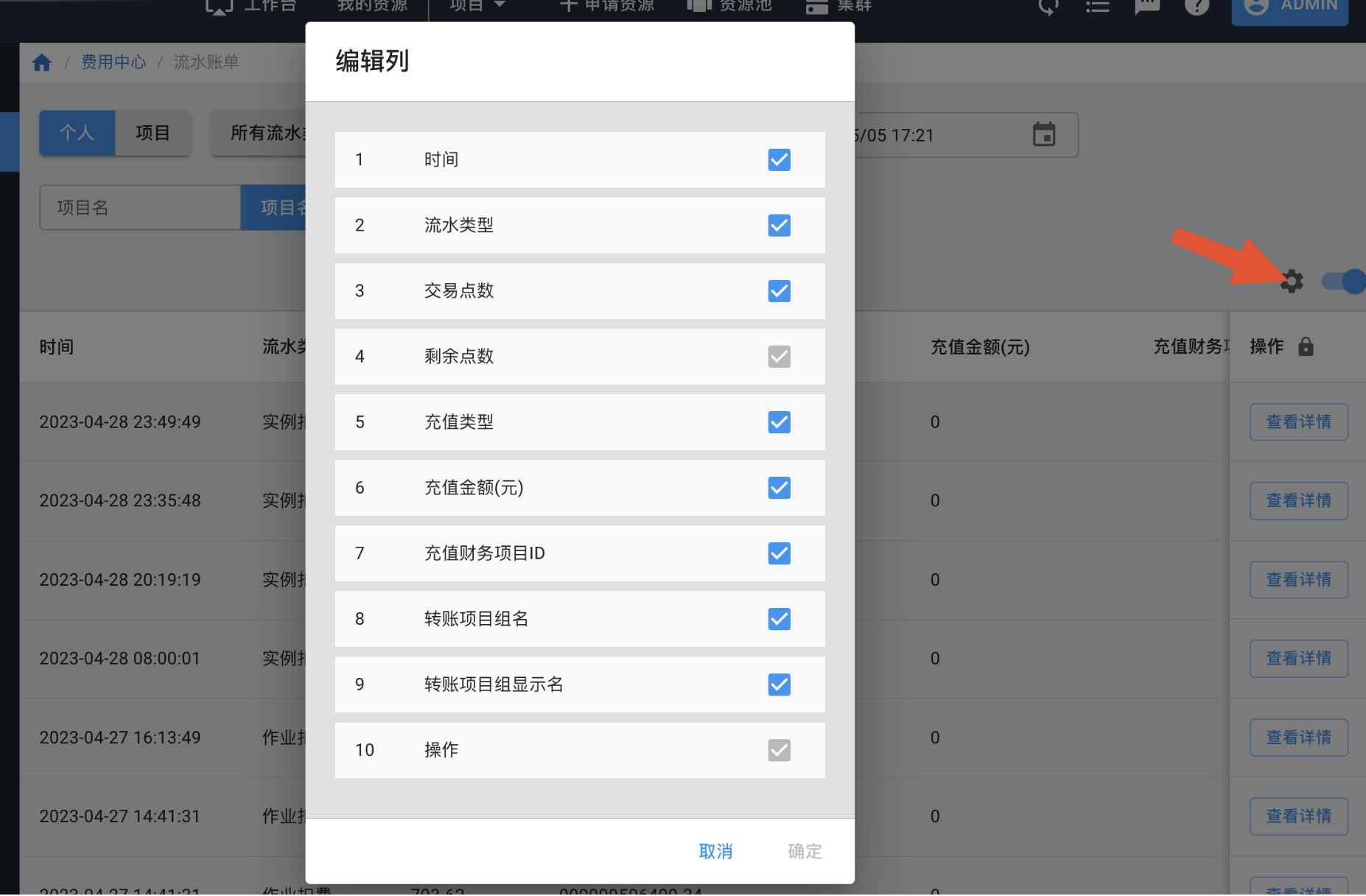Switch to the 个人 tab

pos(77,133)
